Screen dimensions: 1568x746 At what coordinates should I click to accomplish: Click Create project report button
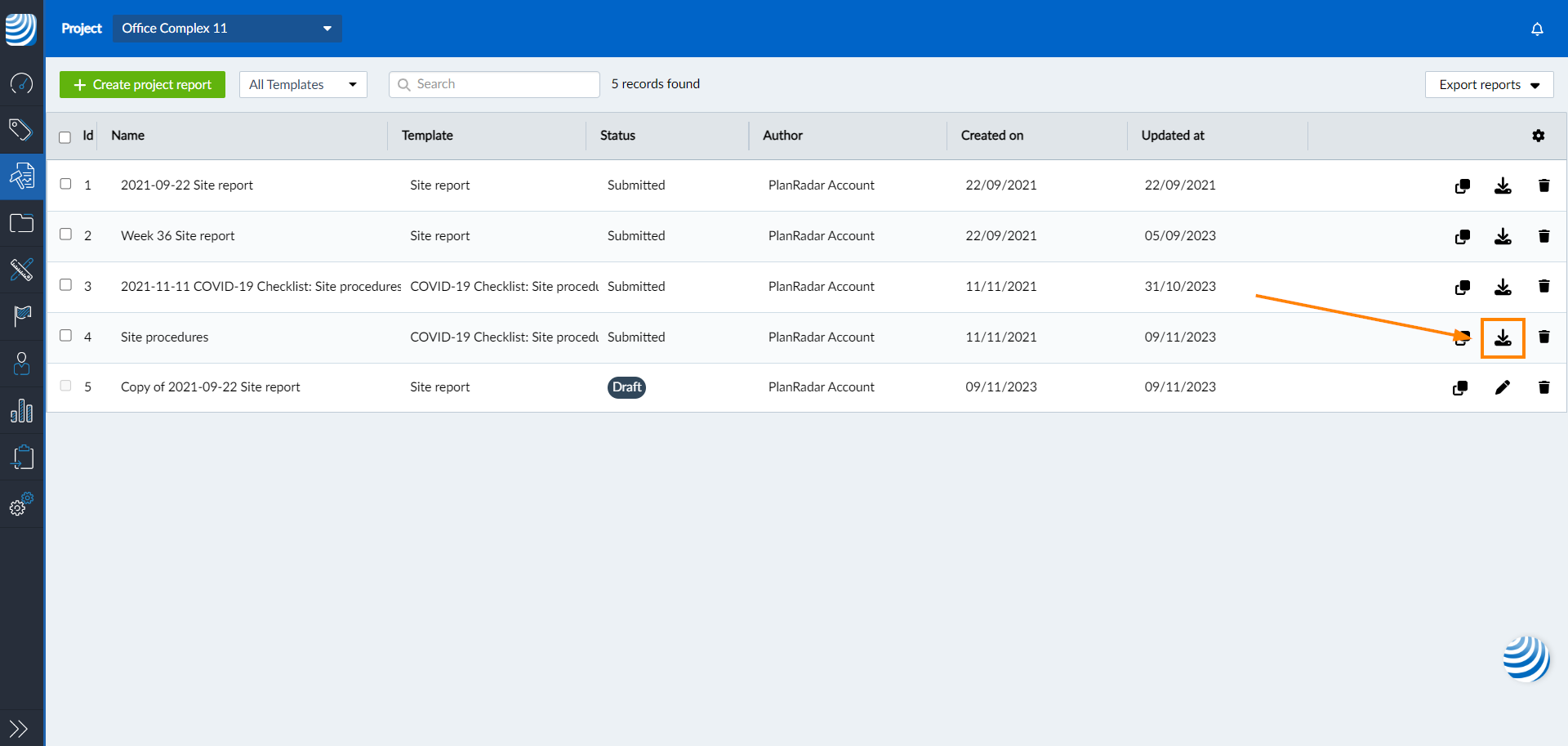tap(142, 85)
